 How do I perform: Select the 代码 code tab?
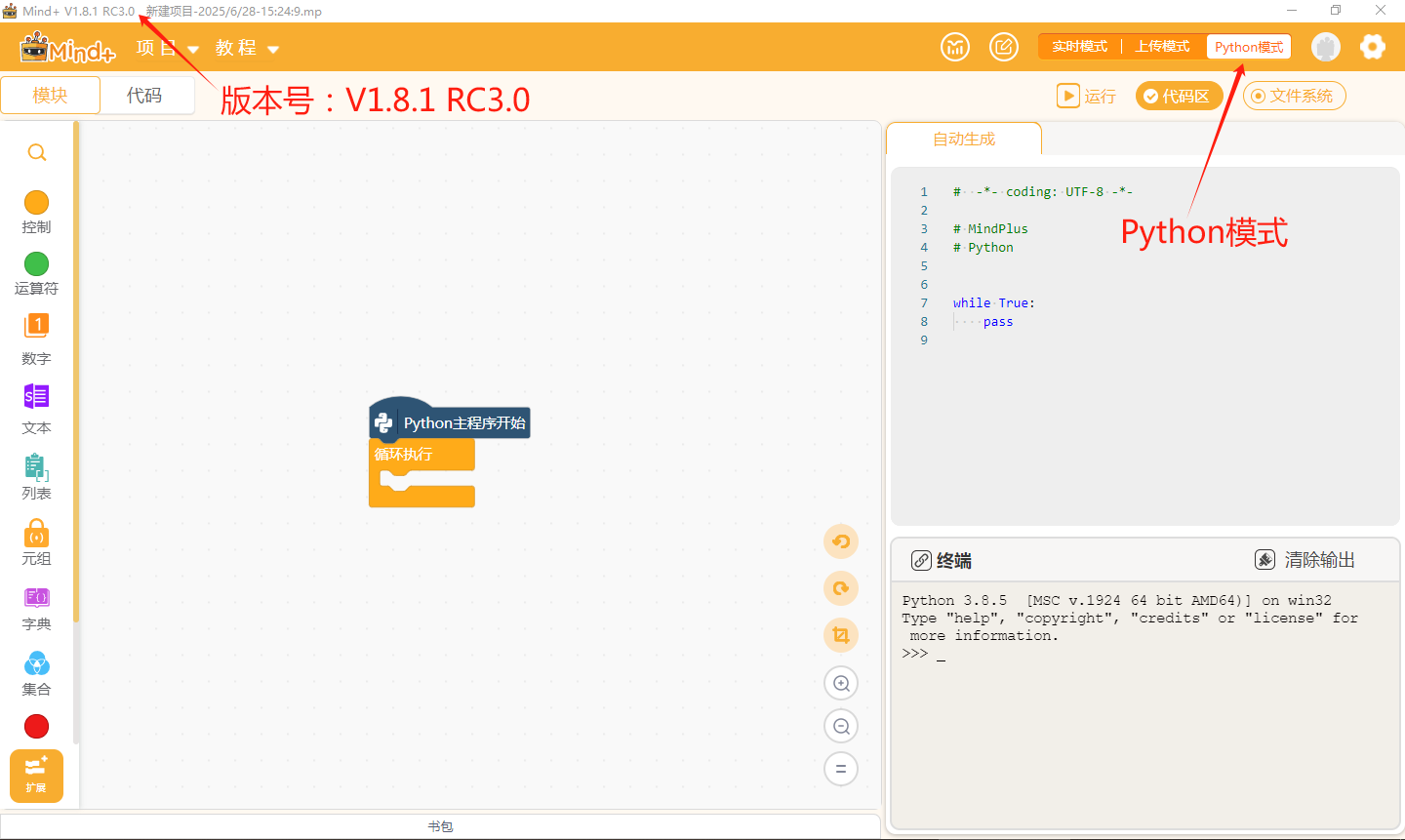click(144, 96)
